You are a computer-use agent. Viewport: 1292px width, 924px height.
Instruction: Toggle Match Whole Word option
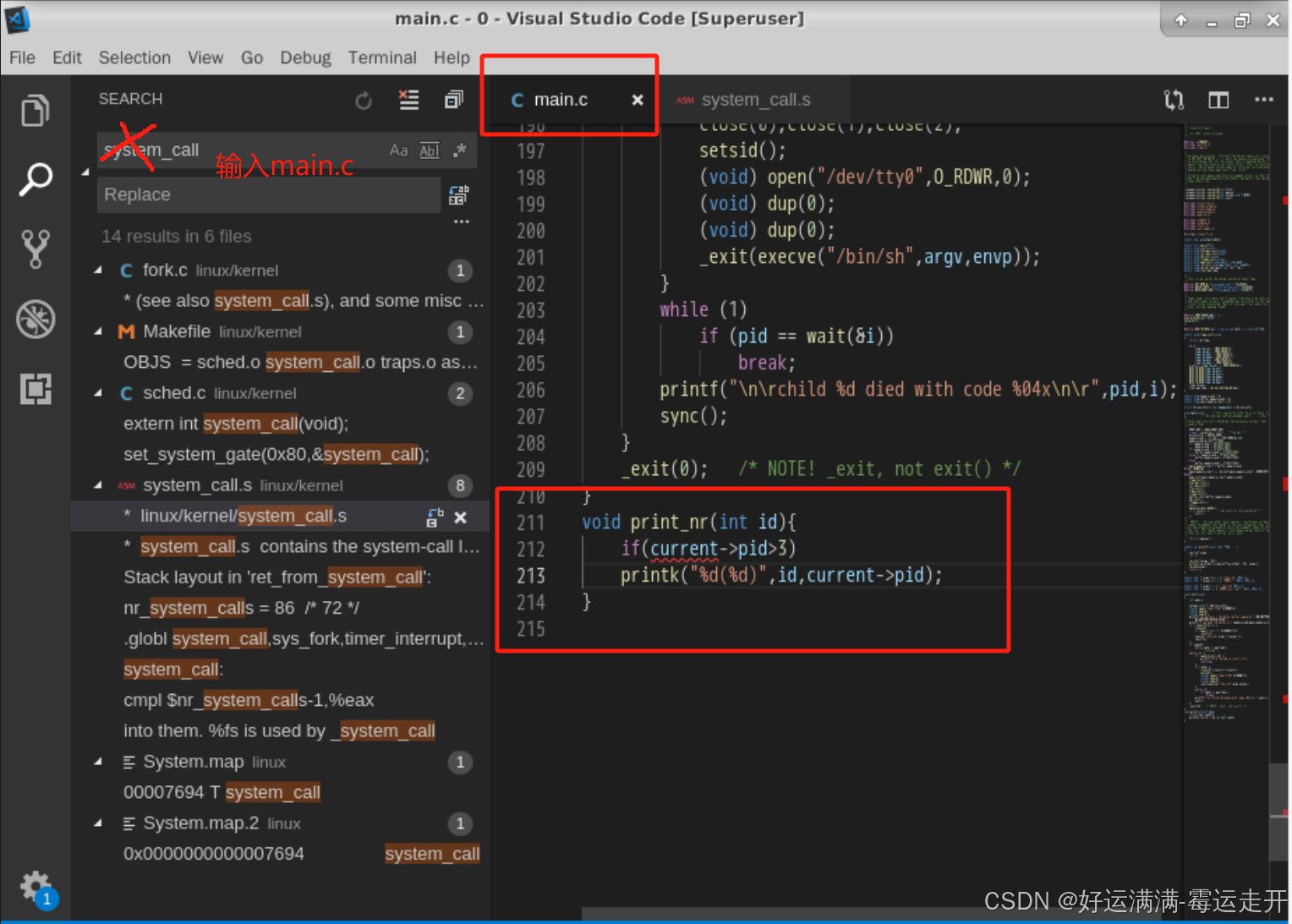click(430, 150)
